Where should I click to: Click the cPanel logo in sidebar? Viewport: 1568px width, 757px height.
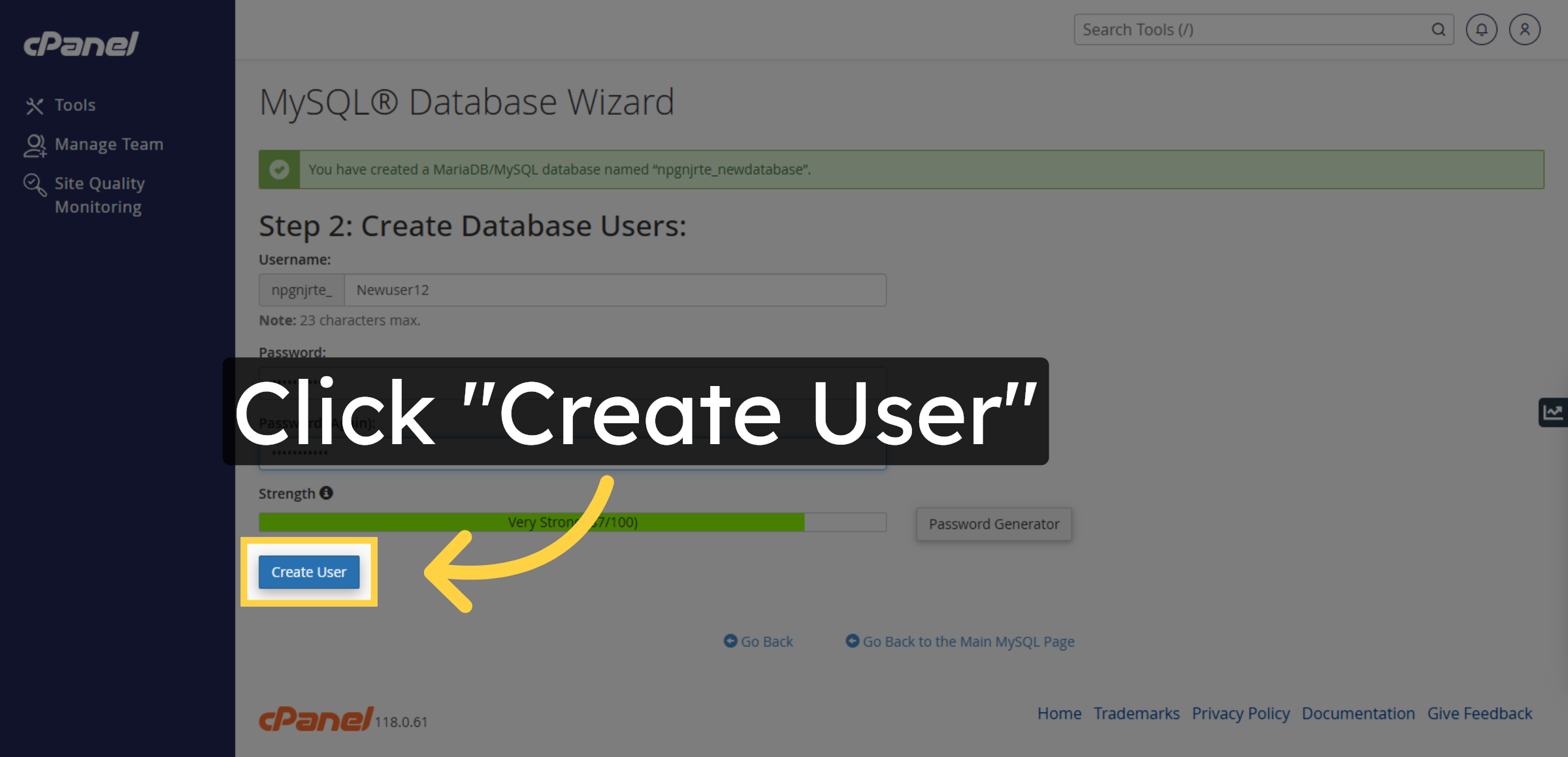pos(80,43)
